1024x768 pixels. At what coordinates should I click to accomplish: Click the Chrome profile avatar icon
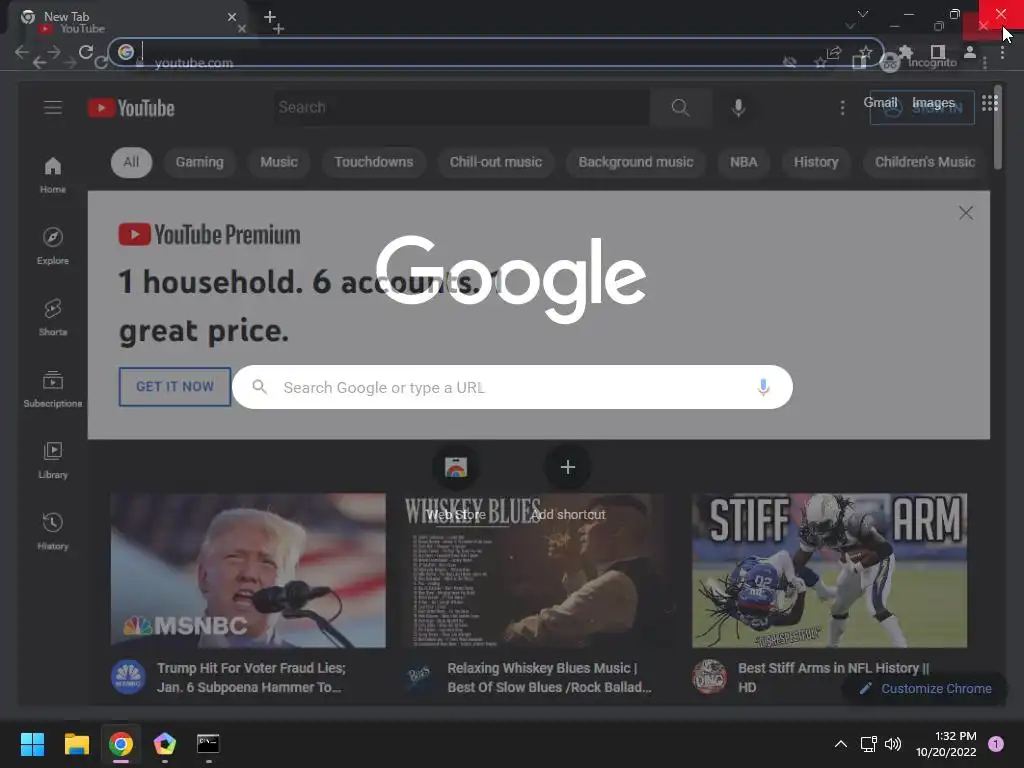click(x=970, y=52)
